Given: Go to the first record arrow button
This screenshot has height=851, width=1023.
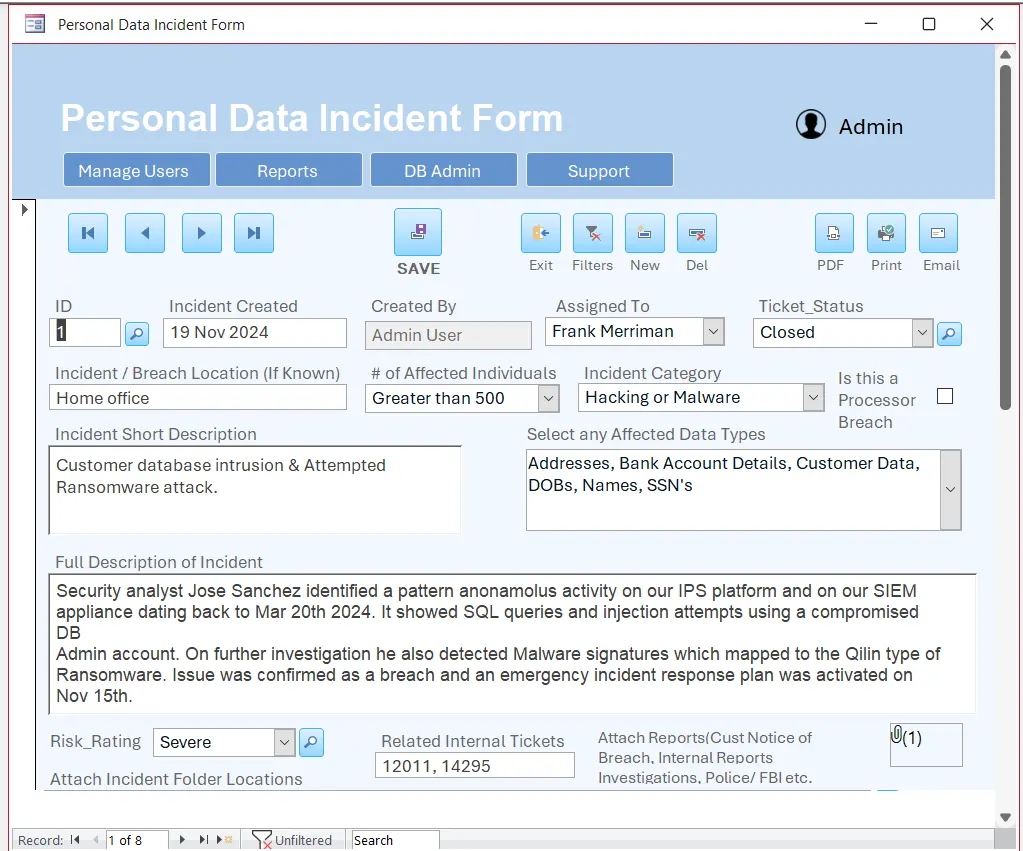Looking at the screenshot, I should [88, 233].
